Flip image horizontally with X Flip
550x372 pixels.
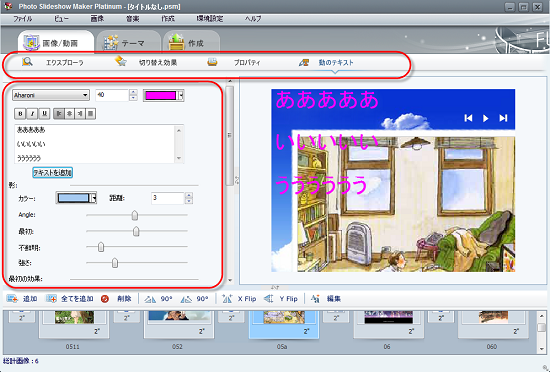pyautogui.click(x=227, y=299)
